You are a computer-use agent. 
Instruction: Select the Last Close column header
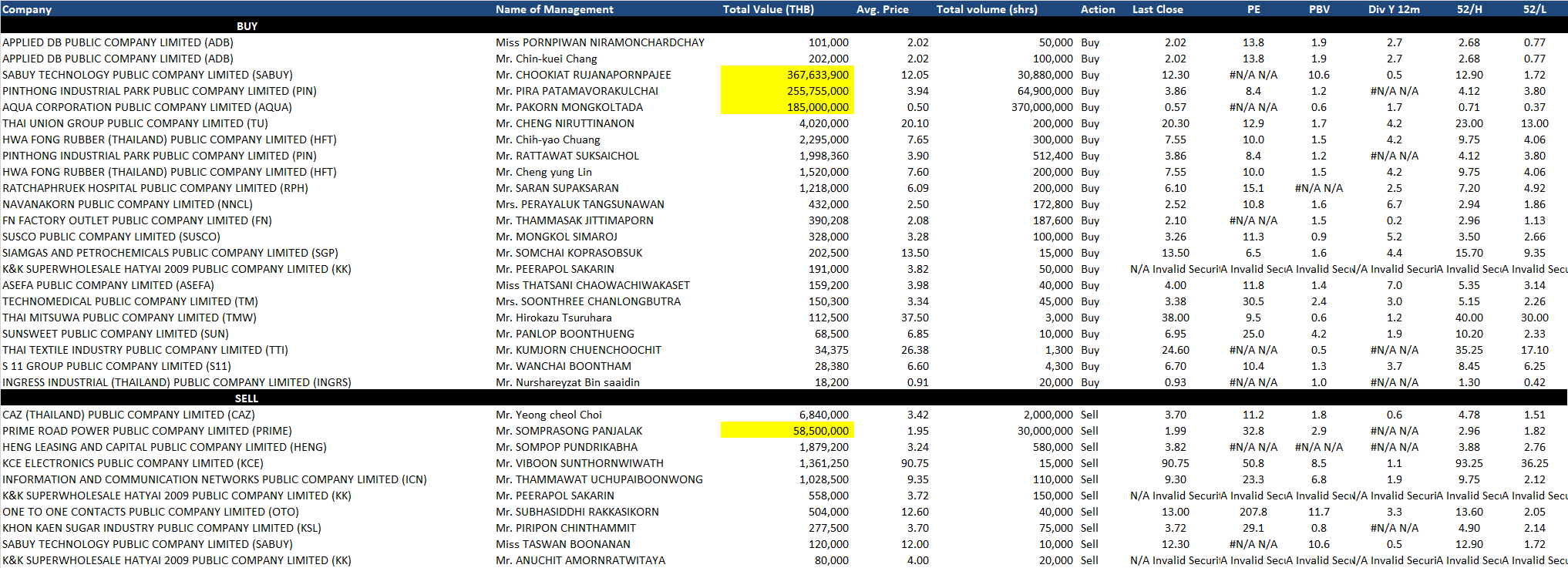click(1157, 9)
